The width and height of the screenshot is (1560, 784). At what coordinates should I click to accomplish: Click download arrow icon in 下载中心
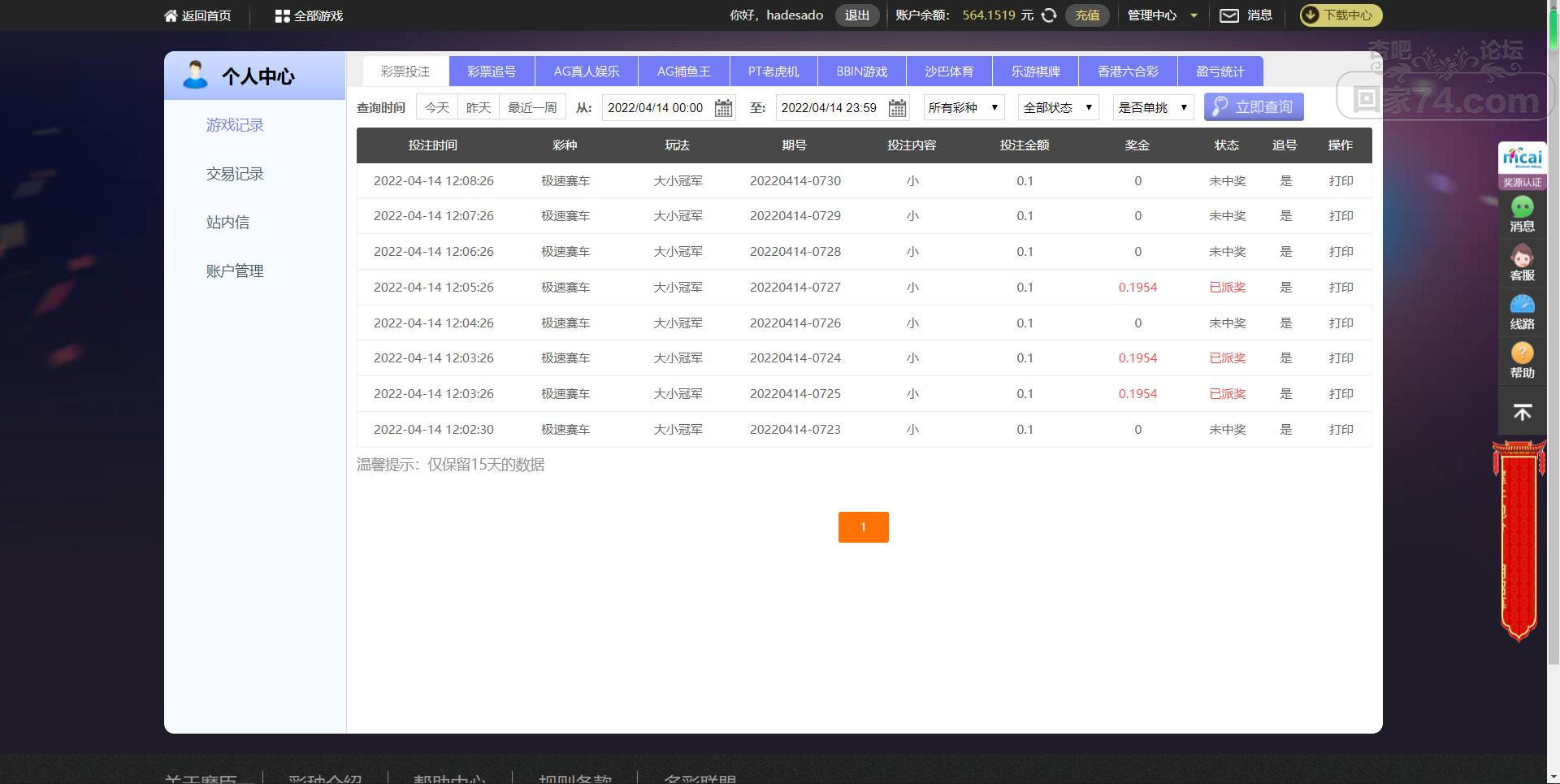pyautogui.click(x=1311, y=15)
